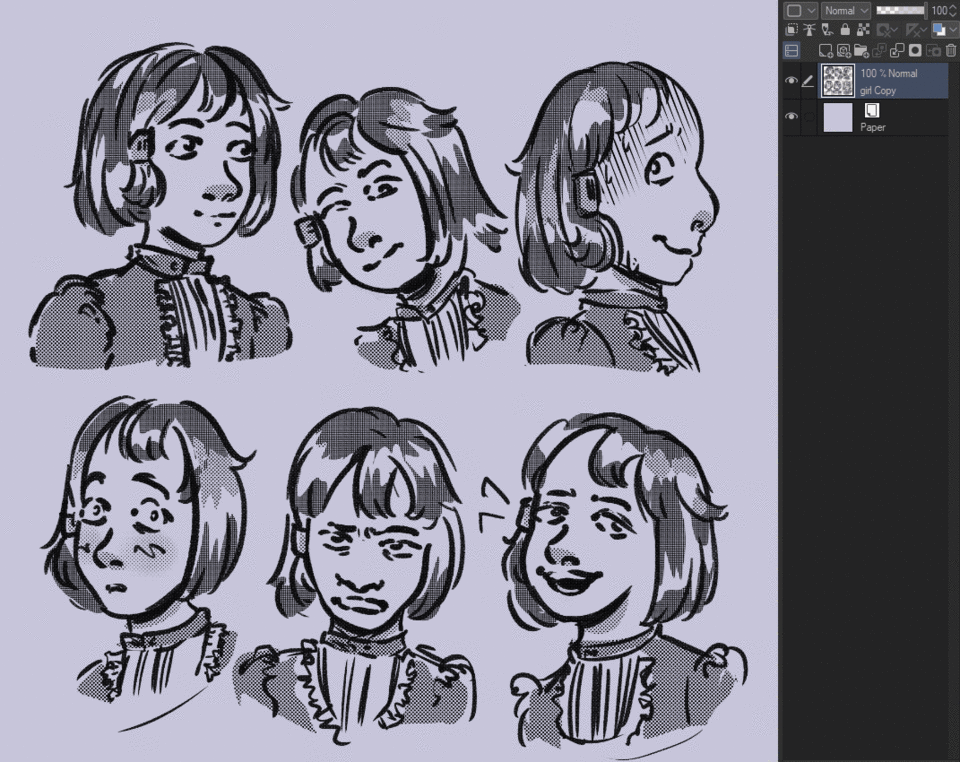Click the Paper layer page icon

872,110
